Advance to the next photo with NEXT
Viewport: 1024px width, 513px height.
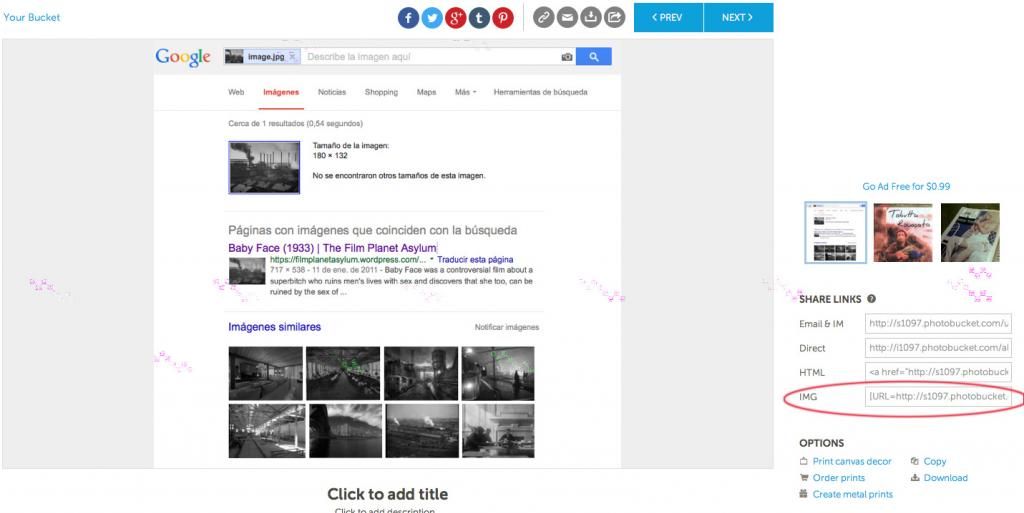pos(738,17)
